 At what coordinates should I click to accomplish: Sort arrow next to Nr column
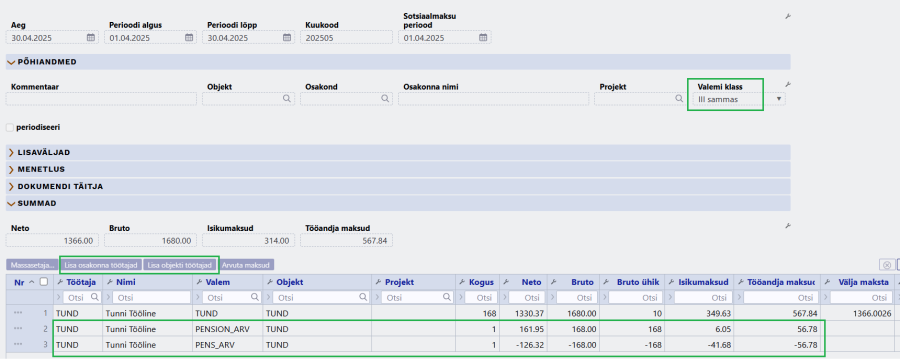click(x=31, y=282)
